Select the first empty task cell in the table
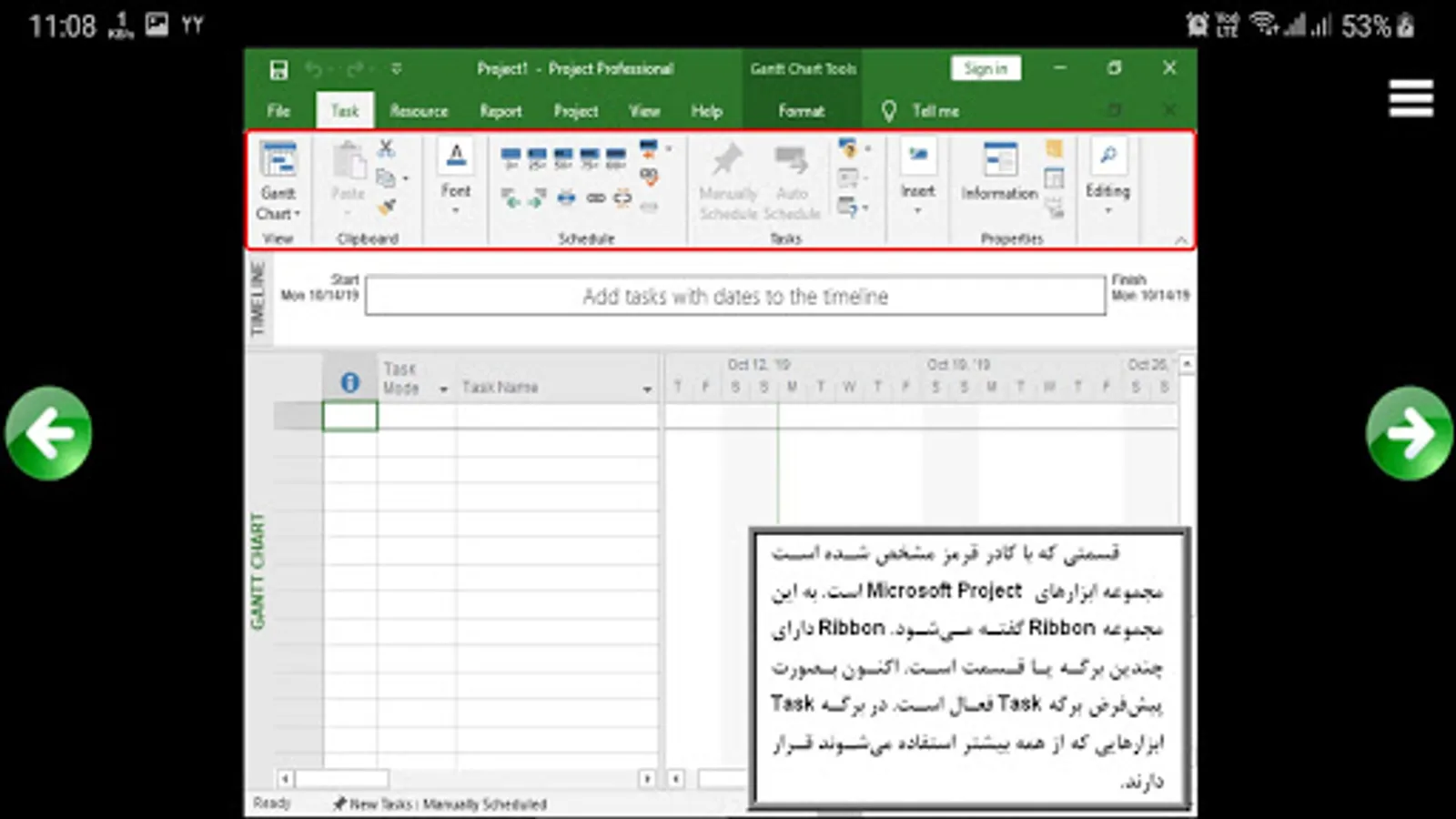This screenshot has width=1456, height=819. (x=349, y=416)
